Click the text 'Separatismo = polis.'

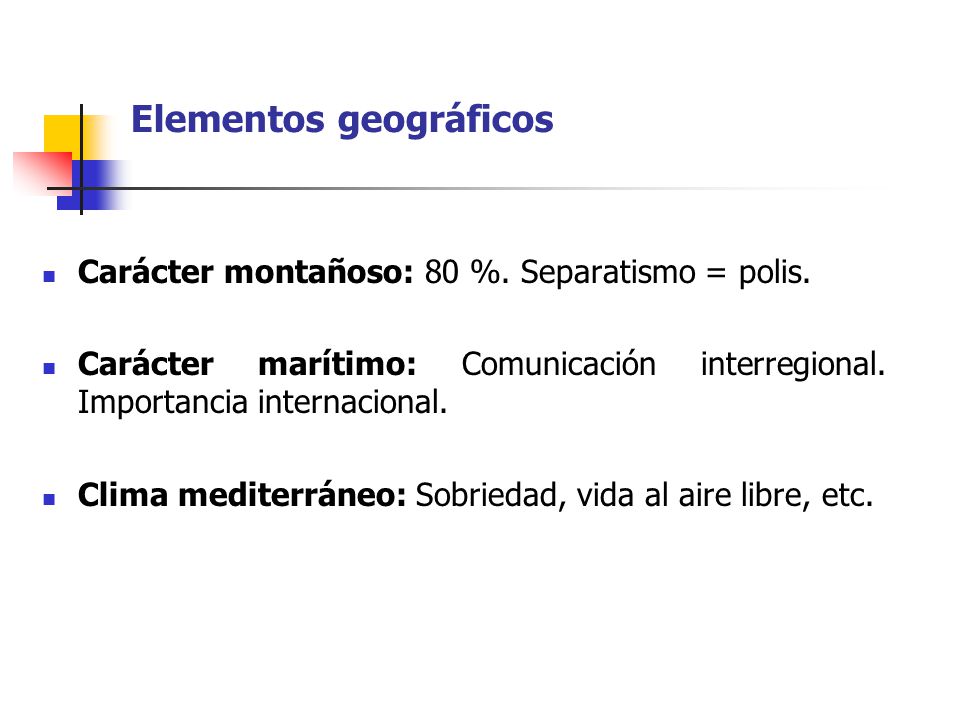[666, 273]
